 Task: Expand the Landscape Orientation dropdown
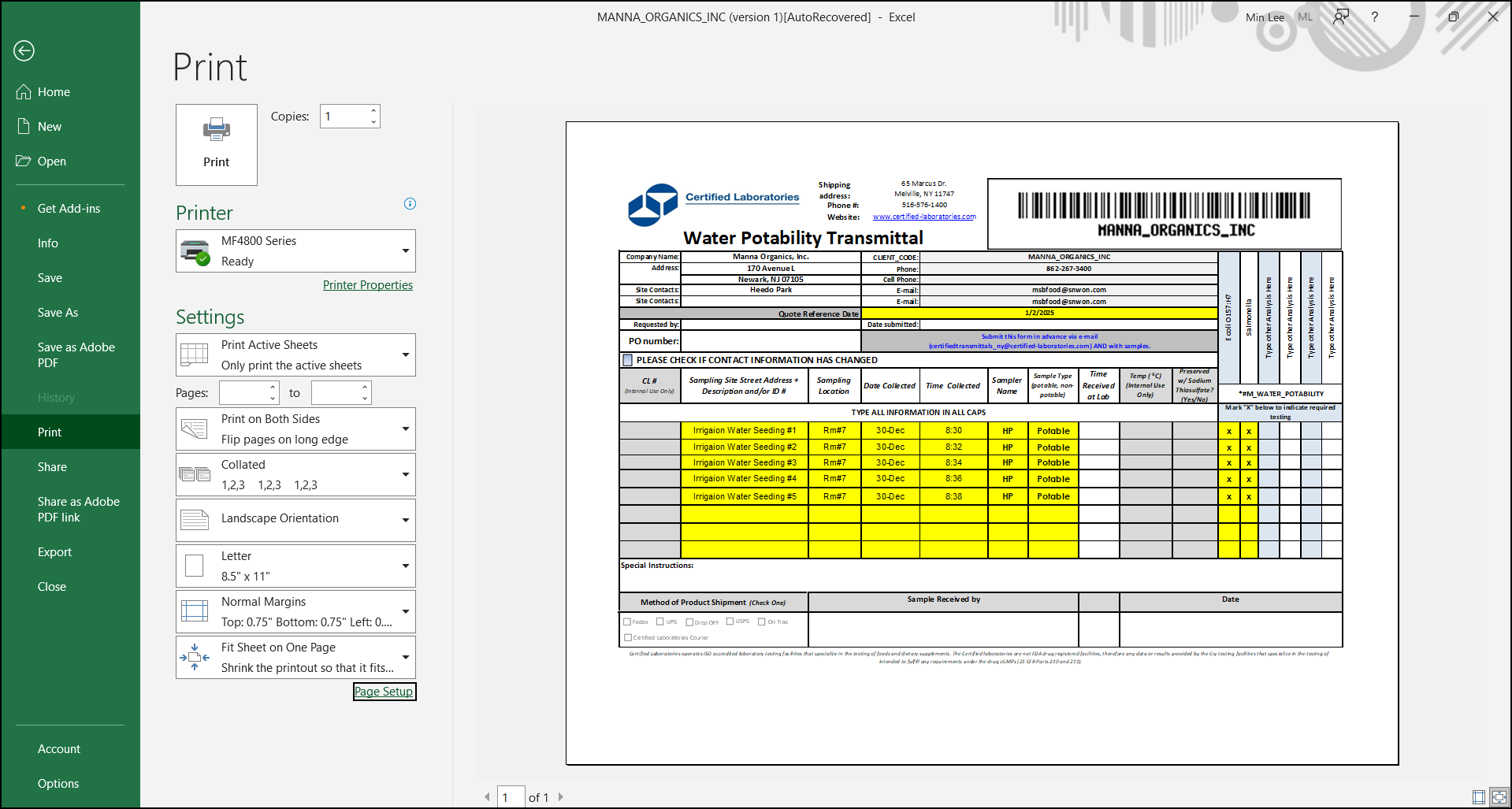coord(295,520)
